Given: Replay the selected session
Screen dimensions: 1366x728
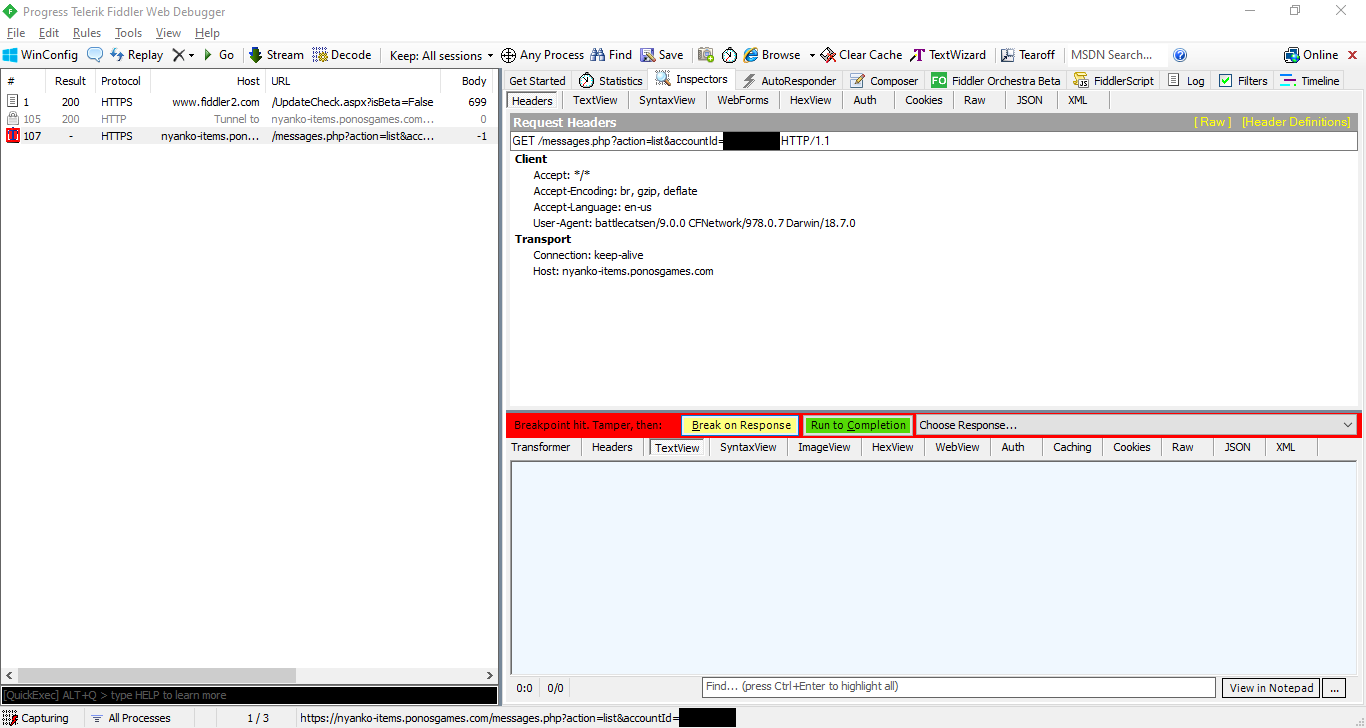Looking at the screenshot, I should click(136, 55).
